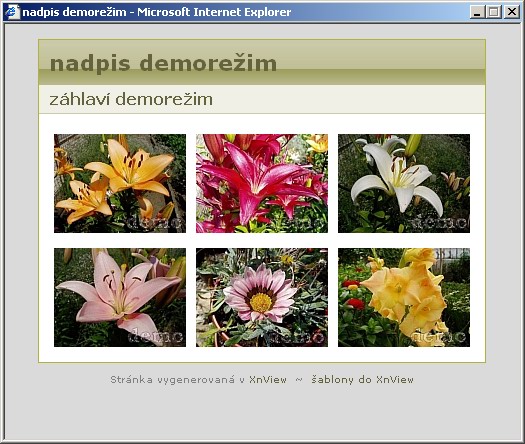Viewport: 525px width, 444px height.
Task: Open the red lily thumbnail
Action: tap(262, 183)
